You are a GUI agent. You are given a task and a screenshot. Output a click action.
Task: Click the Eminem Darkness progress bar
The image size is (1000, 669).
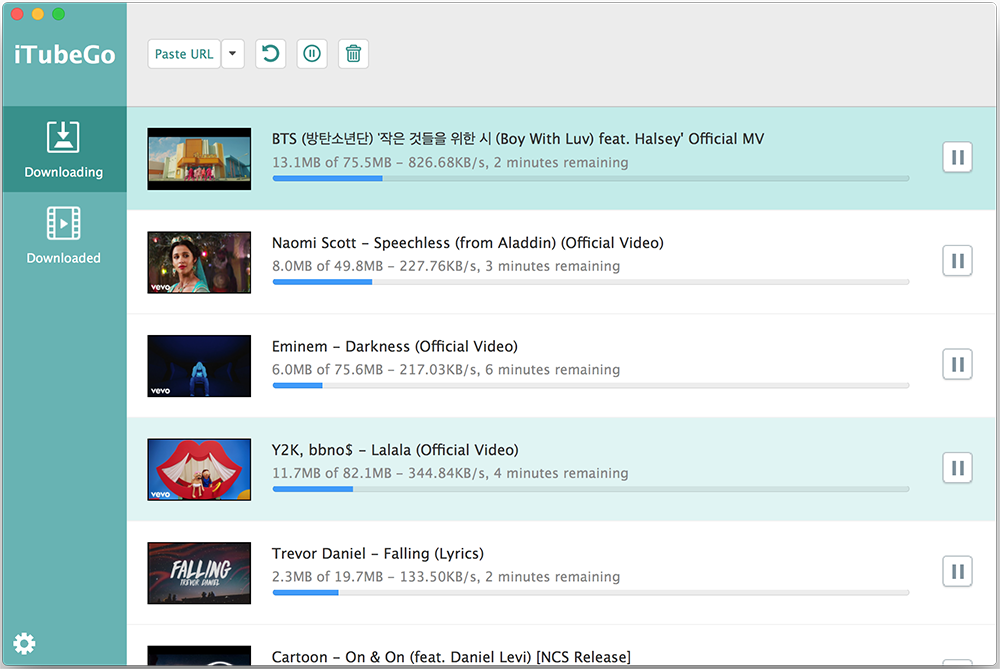[x=591, y=386]
